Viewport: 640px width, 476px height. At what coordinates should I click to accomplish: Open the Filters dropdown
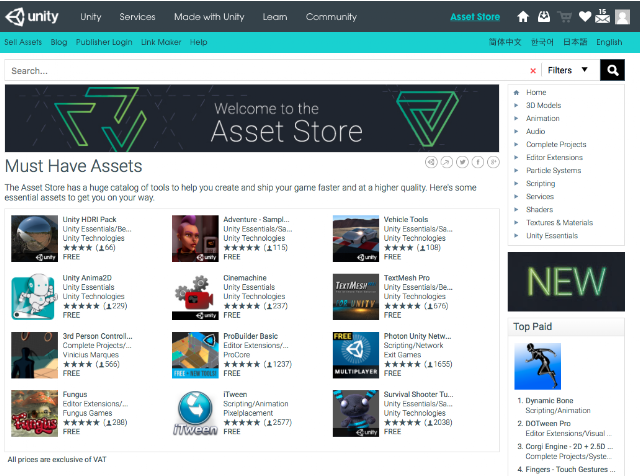pyautogui.click(x=568, y=70)
